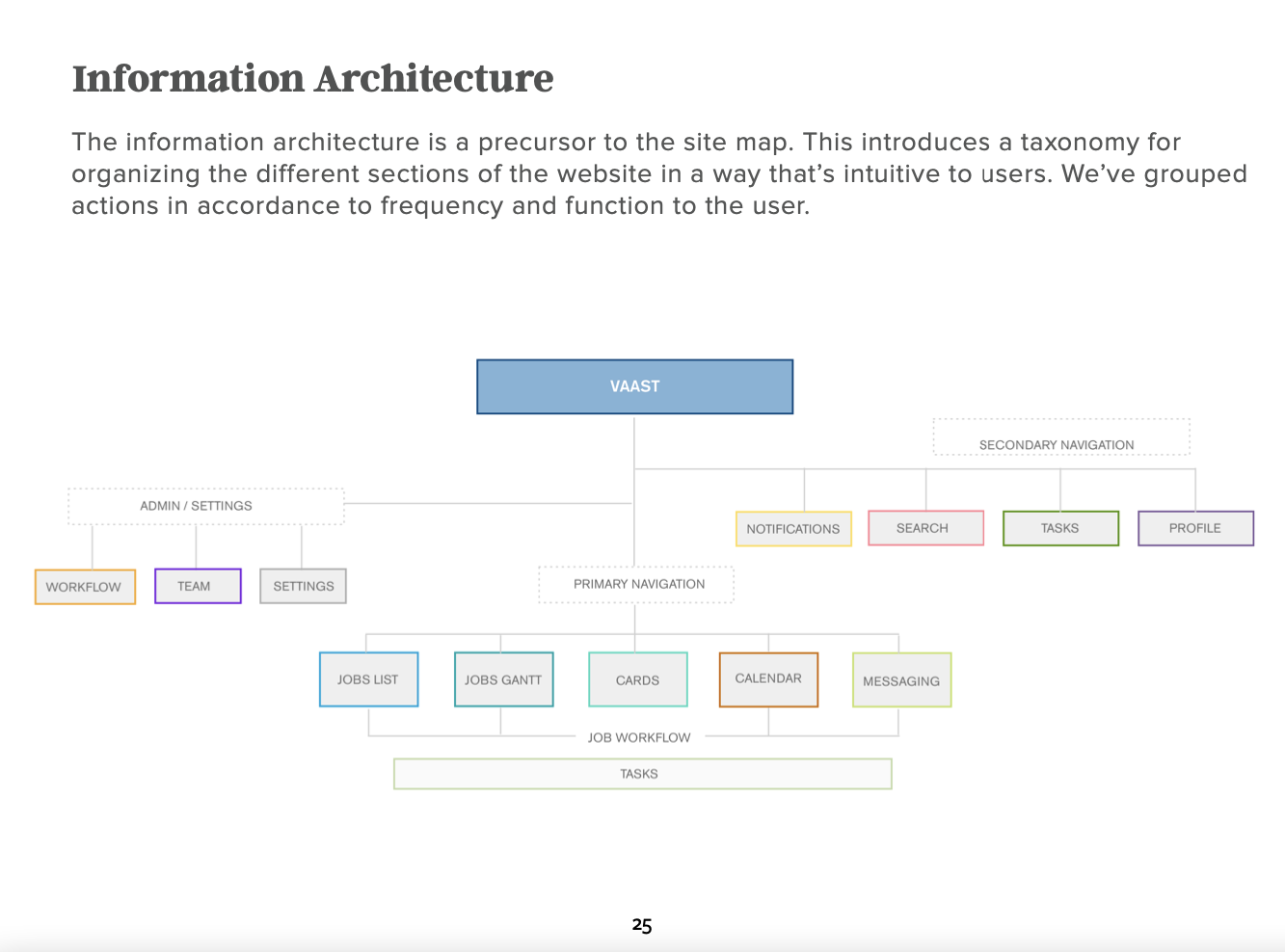Click the blue VAAST root box
This screenshot has width=1285, height=952.
pos(634,386)
